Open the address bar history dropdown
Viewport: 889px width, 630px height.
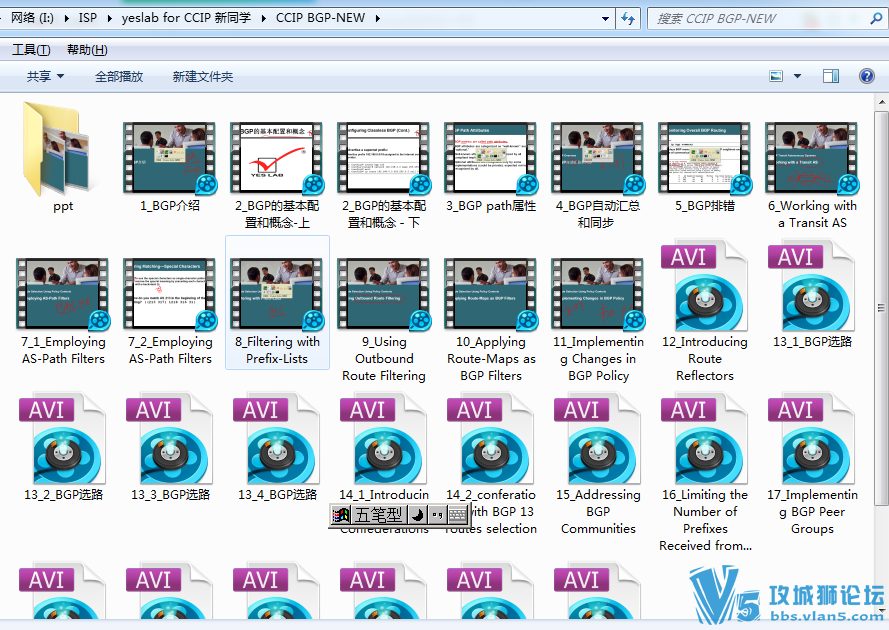click(x=606, y=19)
